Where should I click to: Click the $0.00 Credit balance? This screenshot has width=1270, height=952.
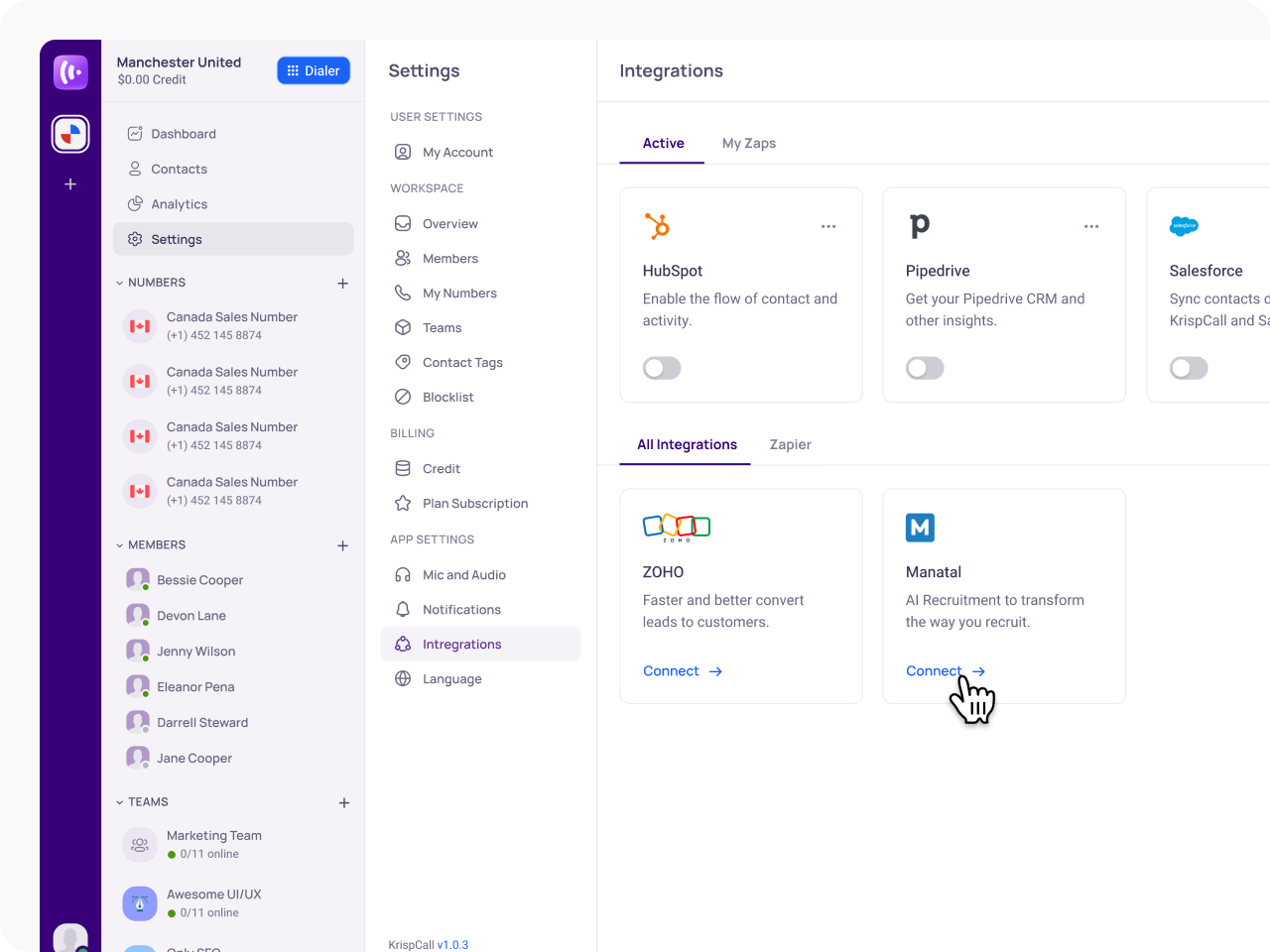click(x=152, y=80)
